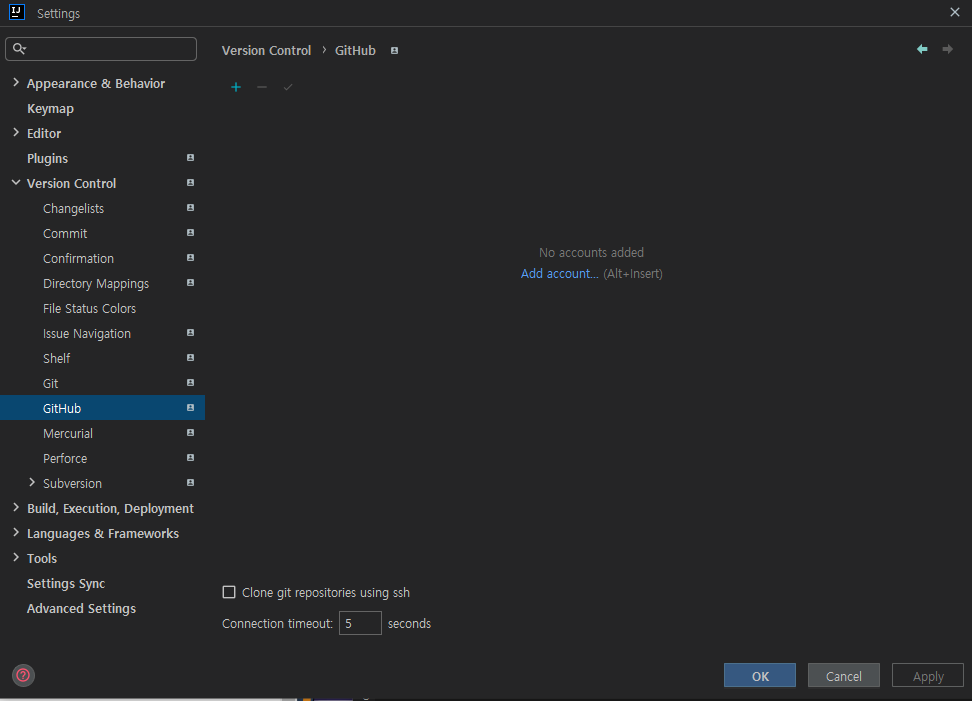Expand Build, Execution, Deployment section
The image size is (972, 701).
coord(16,508)
